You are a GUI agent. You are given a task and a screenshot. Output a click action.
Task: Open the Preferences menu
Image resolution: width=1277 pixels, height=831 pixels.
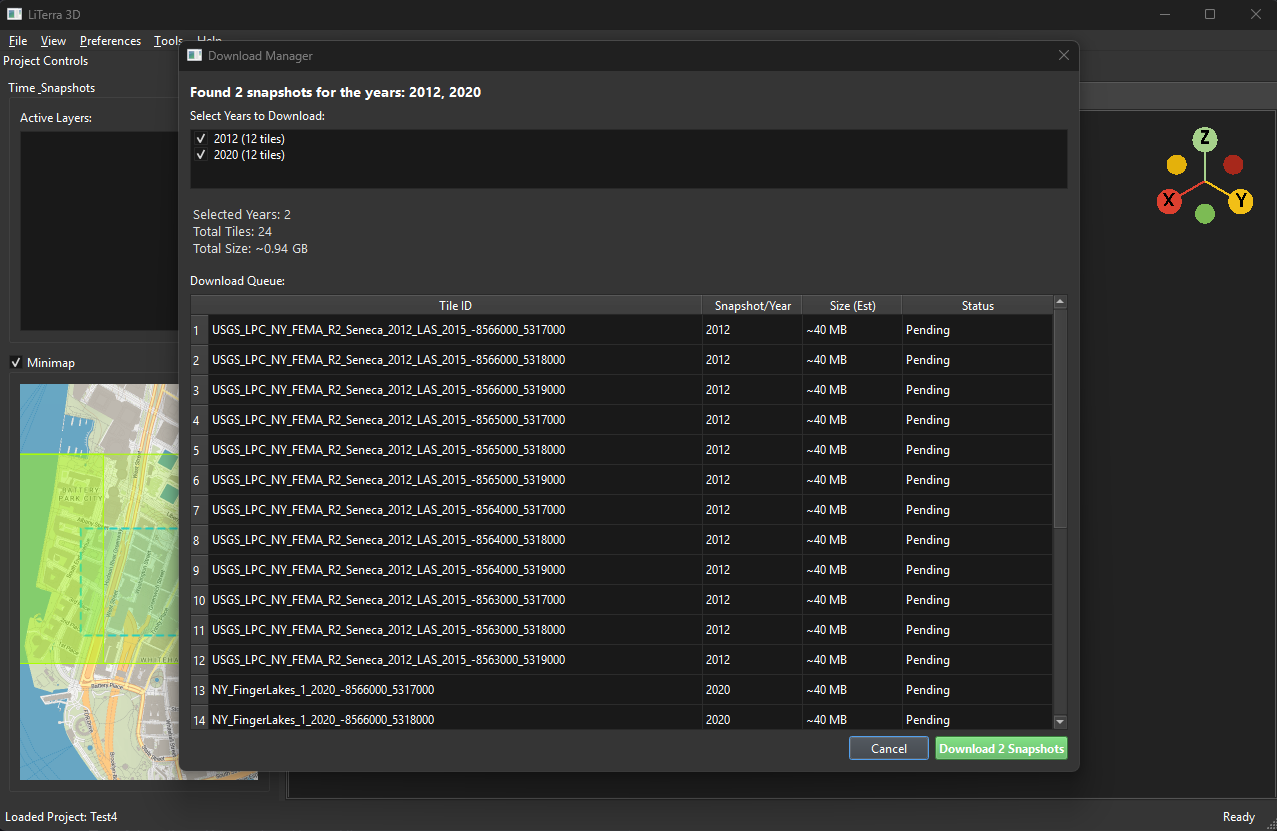click(x=110, y=41)
